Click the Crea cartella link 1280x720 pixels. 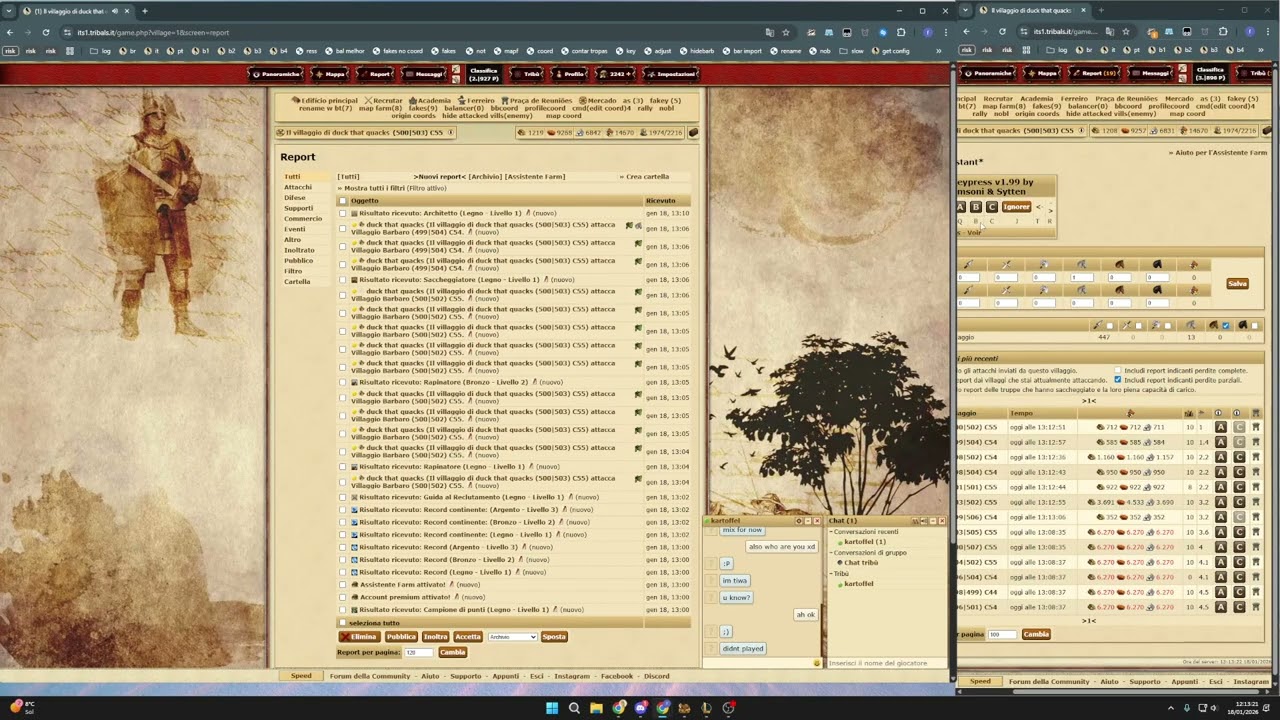click(645, 177)
